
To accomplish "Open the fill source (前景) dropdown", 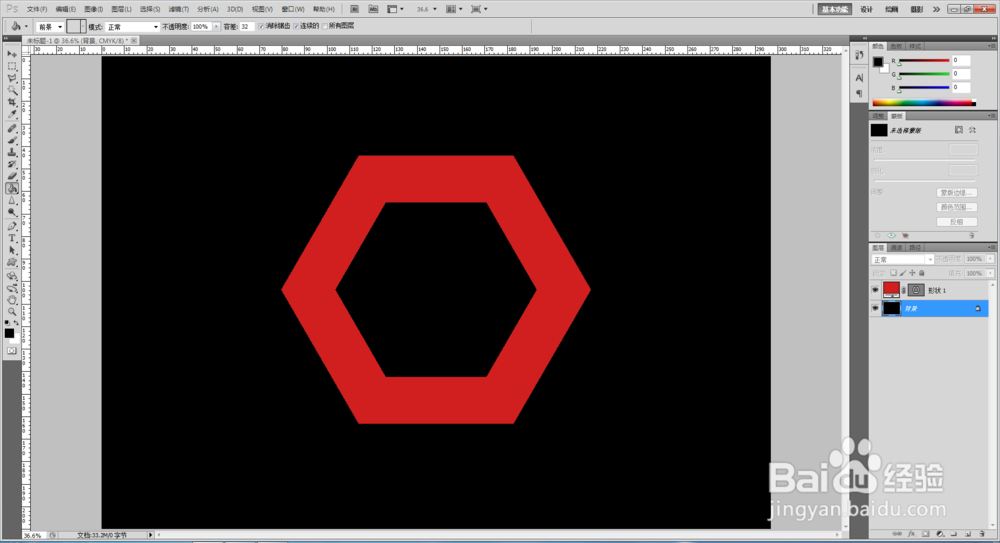I will pyautogui.click(x=50, y=27).
